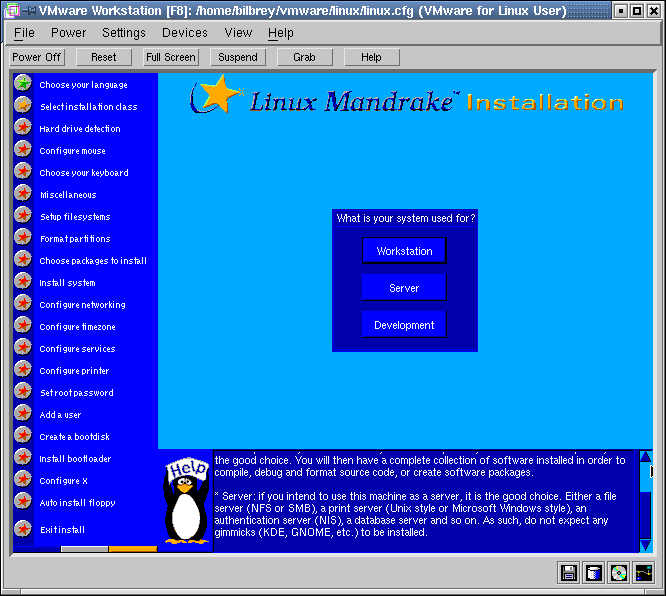
Task: Click the hard disk status icon
Action: [594, 573]
